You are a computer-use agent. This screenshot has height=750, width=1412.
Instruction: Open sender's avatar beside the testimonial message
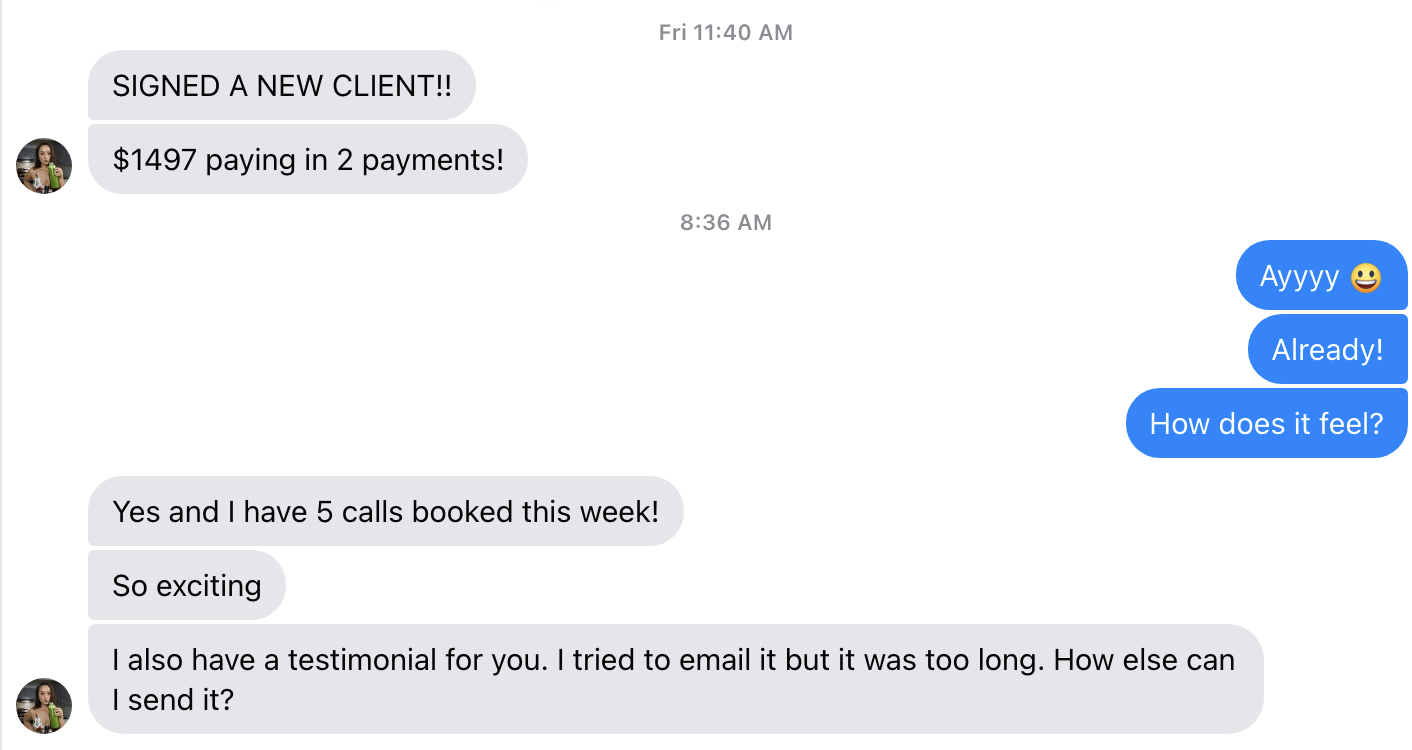(44, 706)
